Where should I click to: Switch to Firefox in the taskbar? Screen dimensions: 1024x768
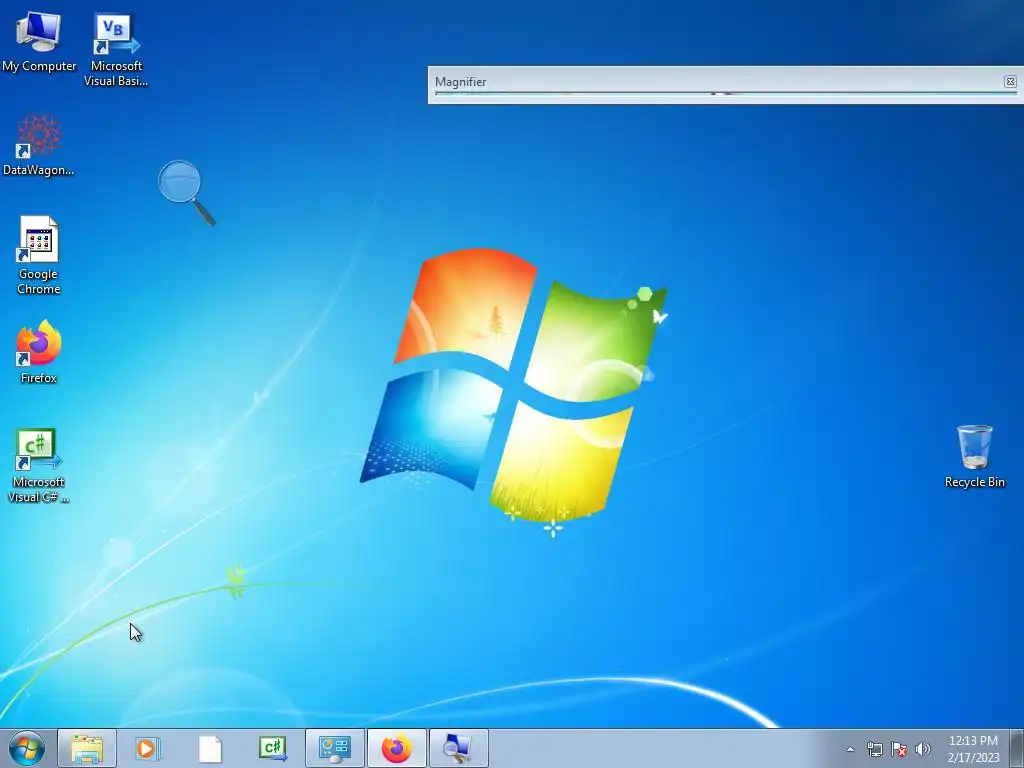pos(397,748)
